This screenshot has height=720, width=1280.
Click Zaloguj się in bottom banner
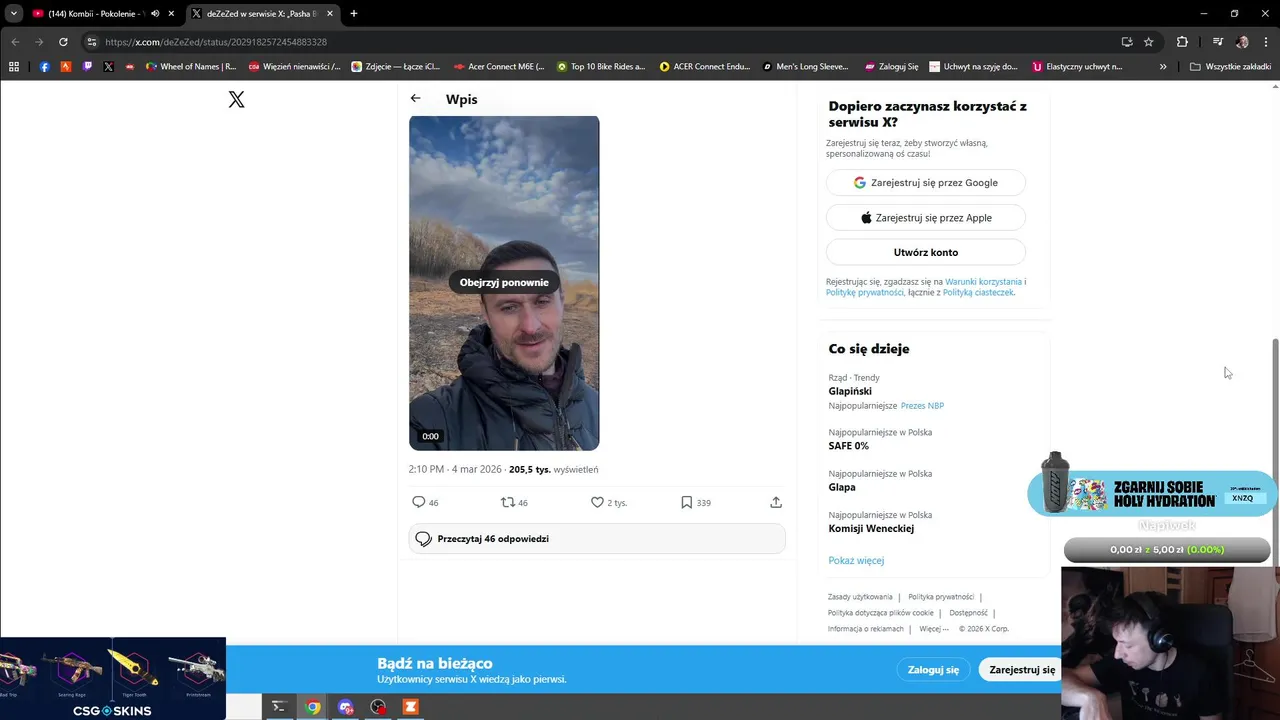click(933, 670)
